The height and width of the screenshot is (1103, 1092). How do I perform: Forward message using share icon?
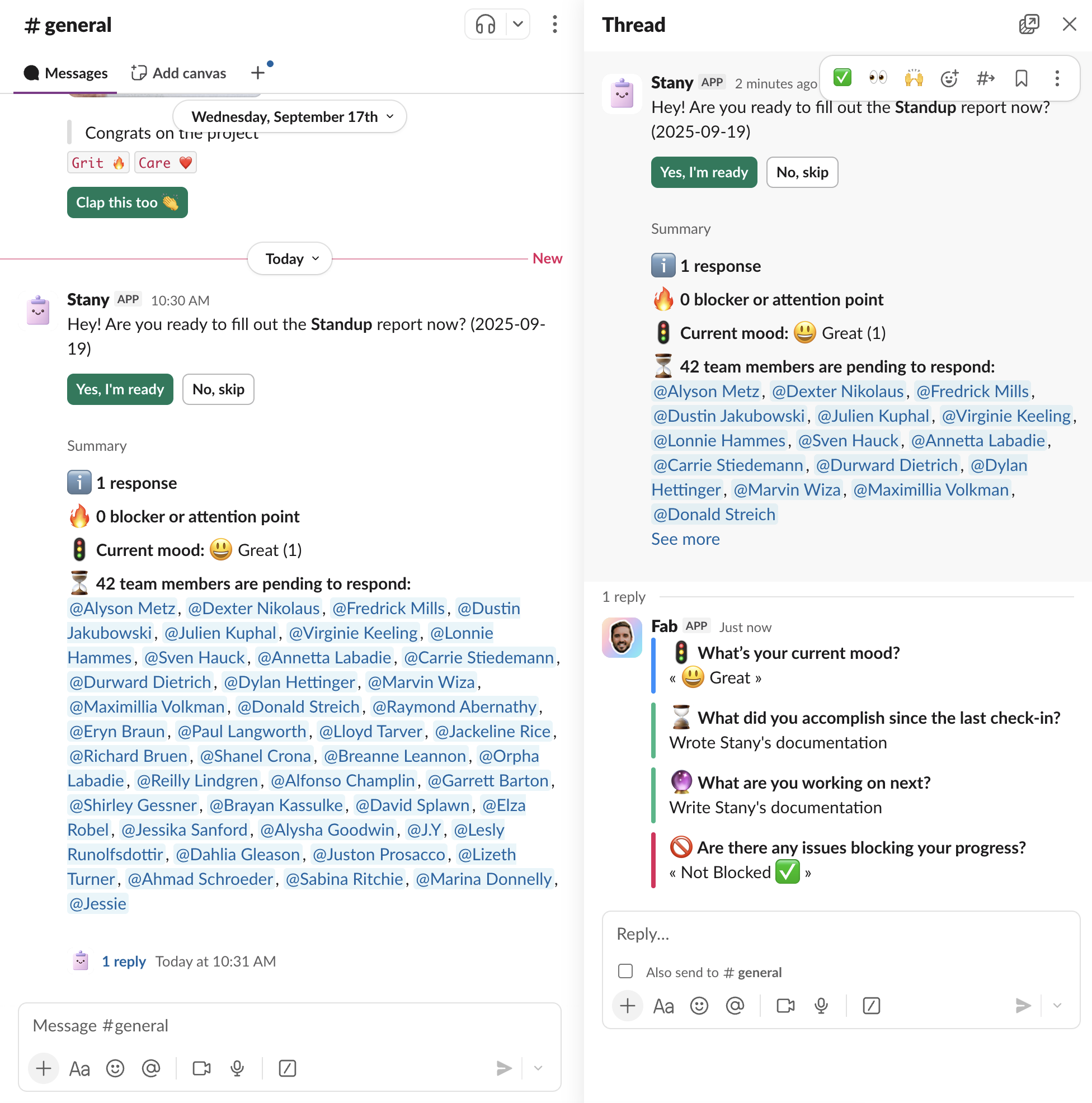coord(985,78)
